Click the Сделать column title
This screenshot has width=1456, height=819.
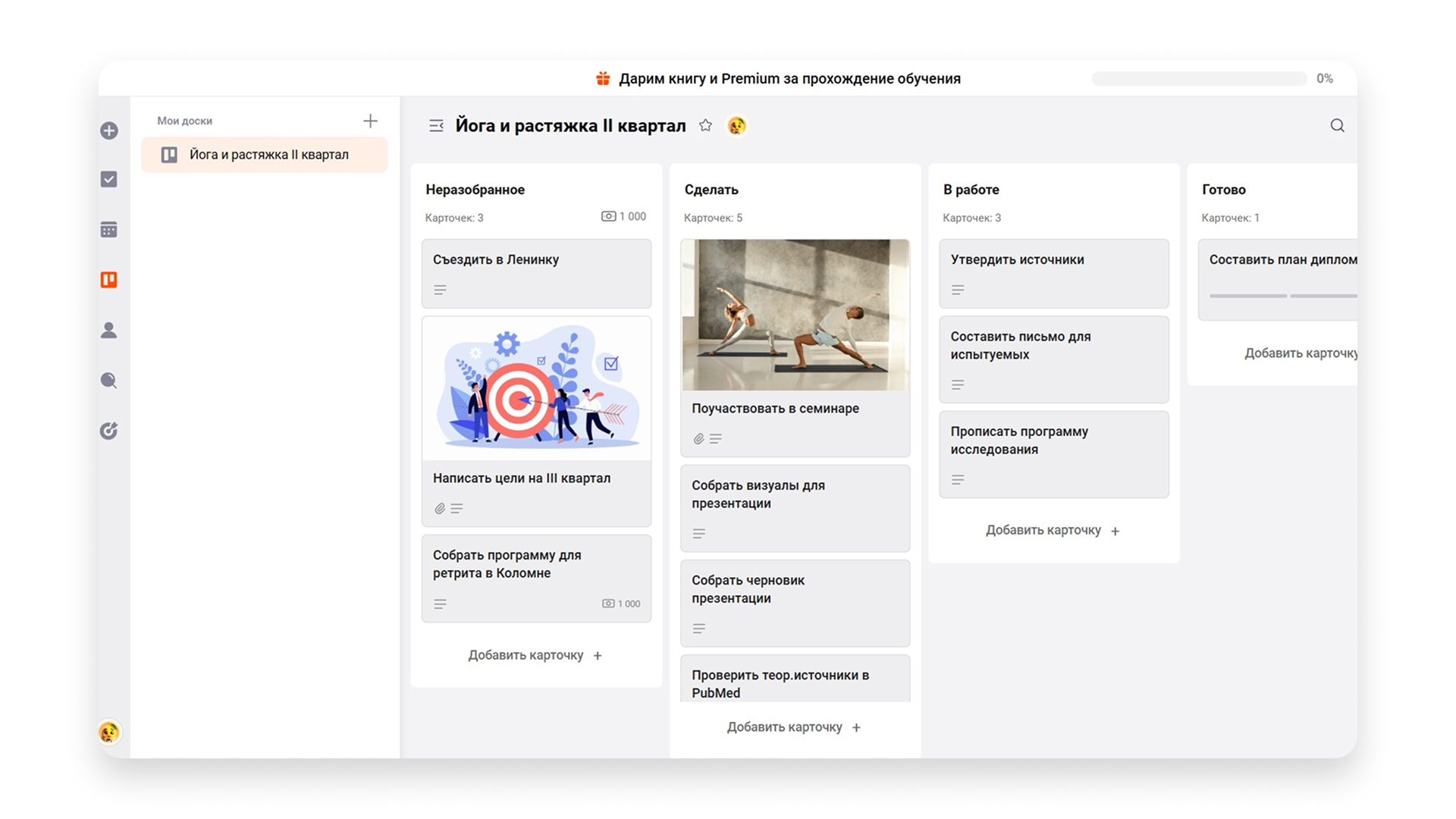pyautogui.click(x=711, y=190)
